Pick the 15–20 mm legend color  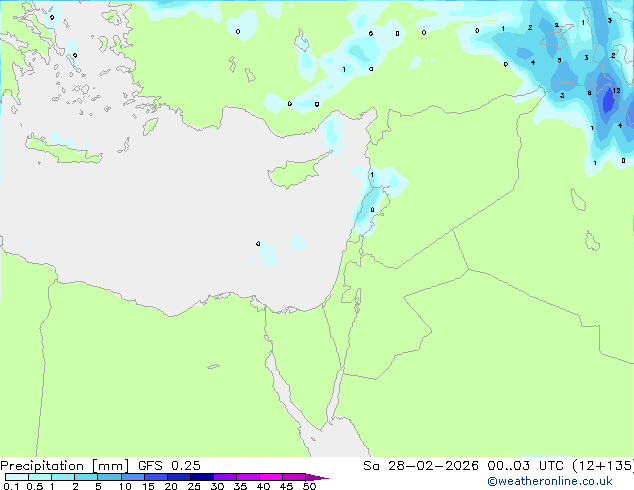click(x=155, y=477)
